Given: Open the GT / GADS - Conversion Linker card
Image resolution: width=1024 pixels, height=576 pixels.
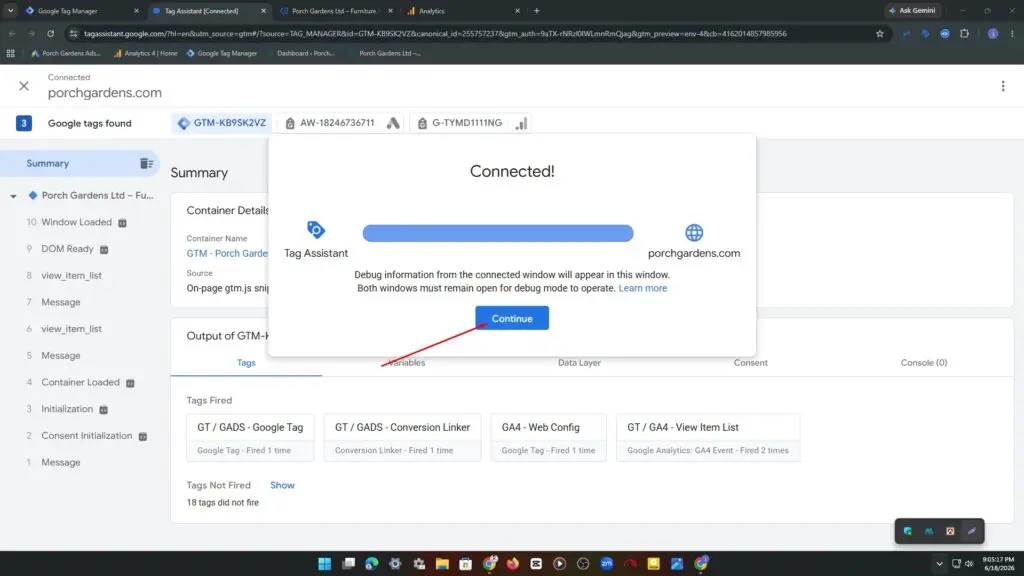Looking at the screenshot, I should [x=402, y=438].
